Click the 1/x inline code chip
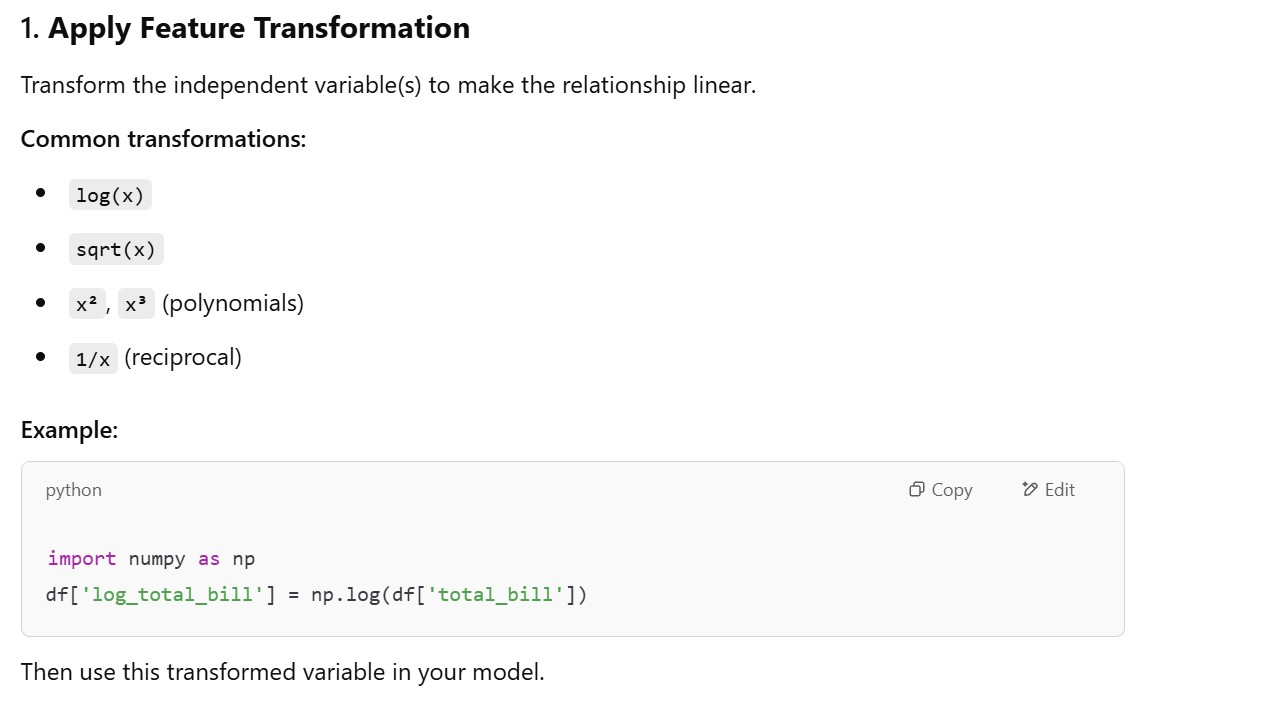Screen dimensions: 1273x724 [93, 358]
